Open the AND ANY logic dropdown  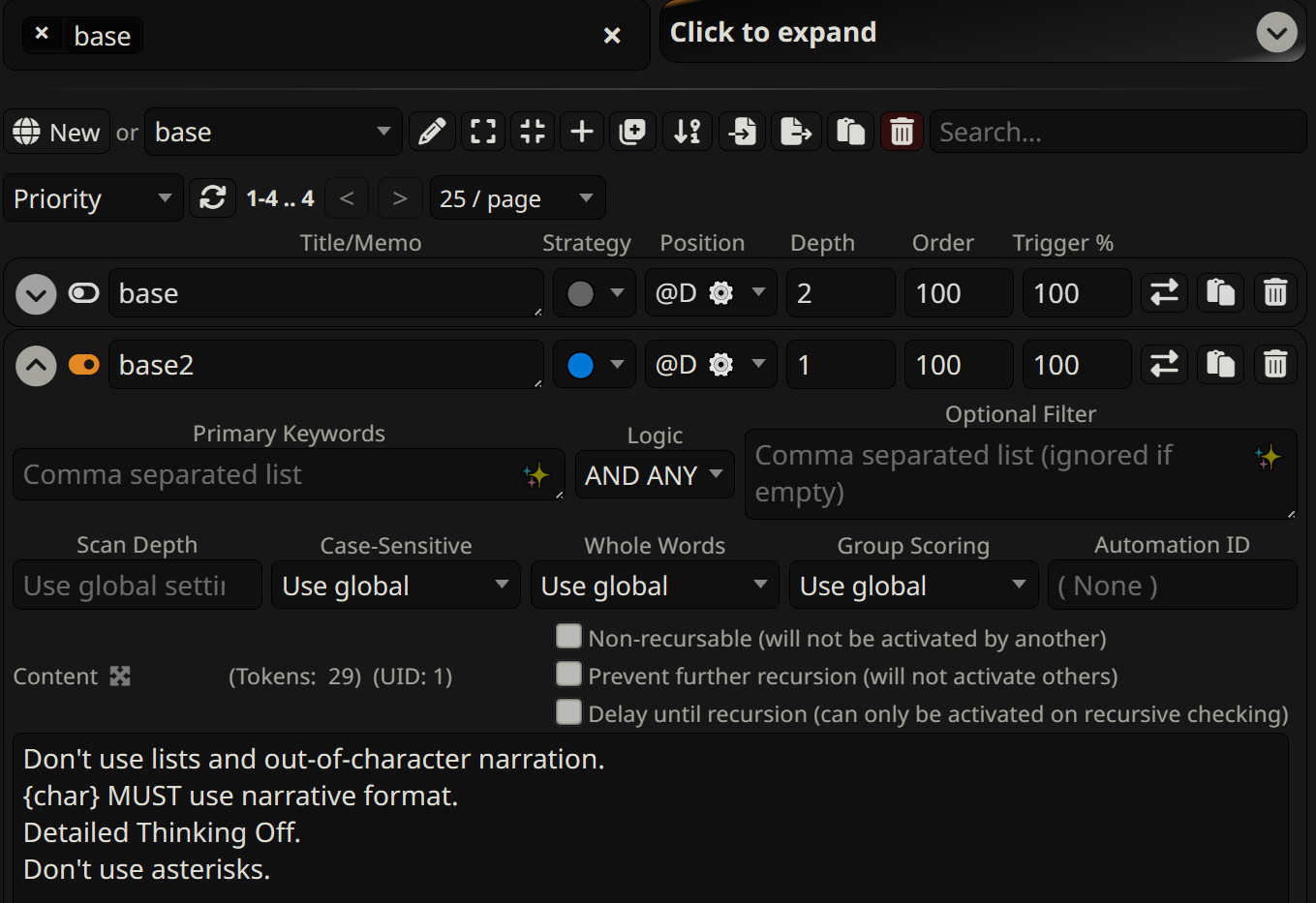pos(654,475)
